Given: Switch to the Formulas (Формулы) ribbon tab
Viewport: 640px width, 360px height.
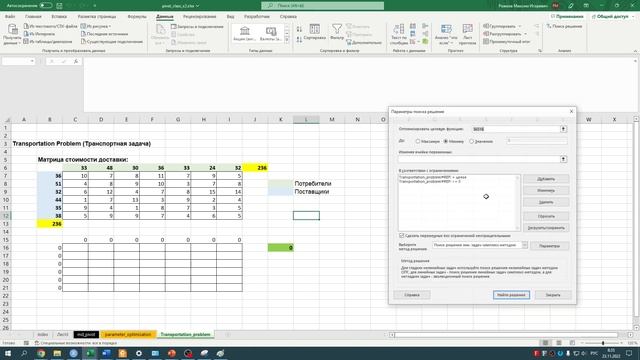Looking at the screenshot, I should click(x=137, y=17).
